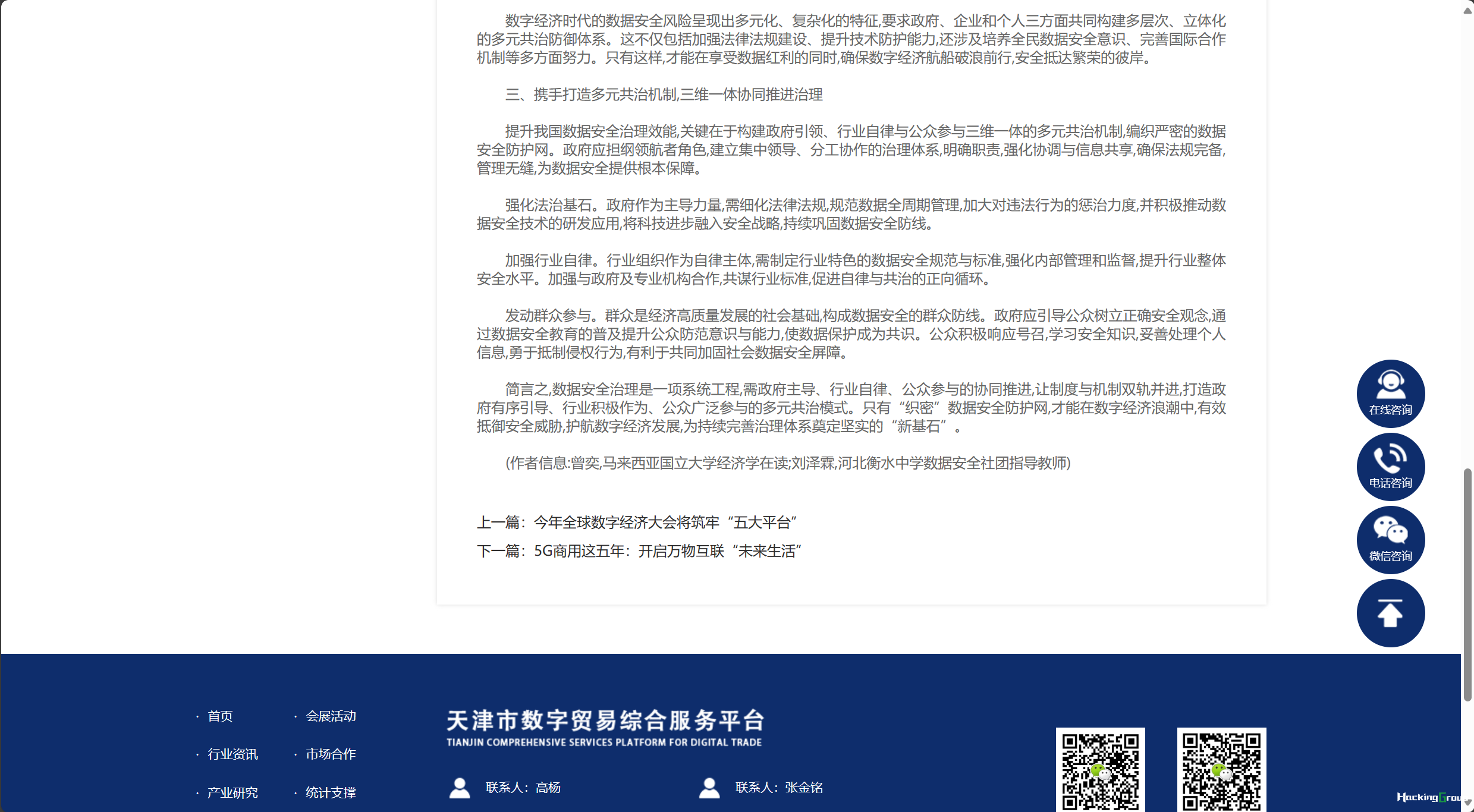This screenshot has width=1474, height=812.
Task: Open 会展活动 footer link
Action: [x=331, y=716]
